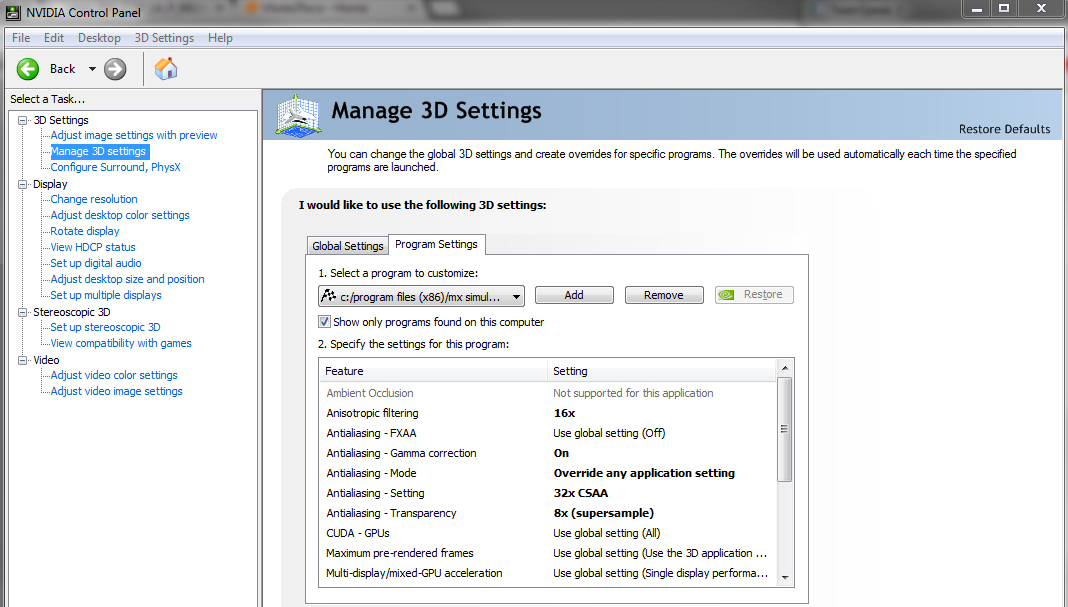Select the Antialiasing - Setting row
The image size is (1068, 607).
[x=548, y=493]
